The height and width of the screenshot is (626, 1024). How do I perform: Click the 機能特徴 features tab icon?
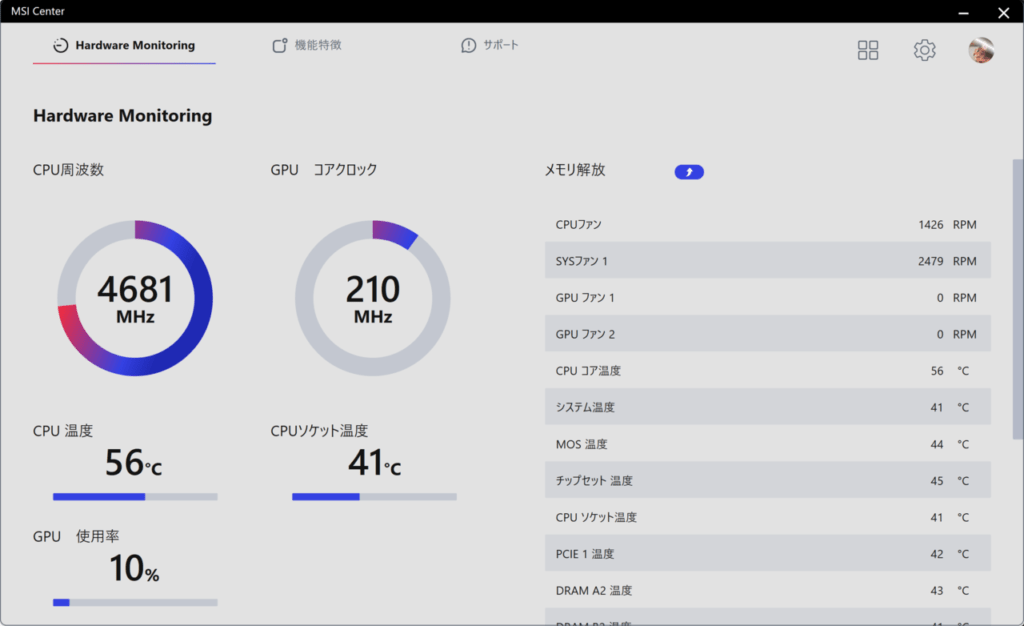tap(280, 46)
